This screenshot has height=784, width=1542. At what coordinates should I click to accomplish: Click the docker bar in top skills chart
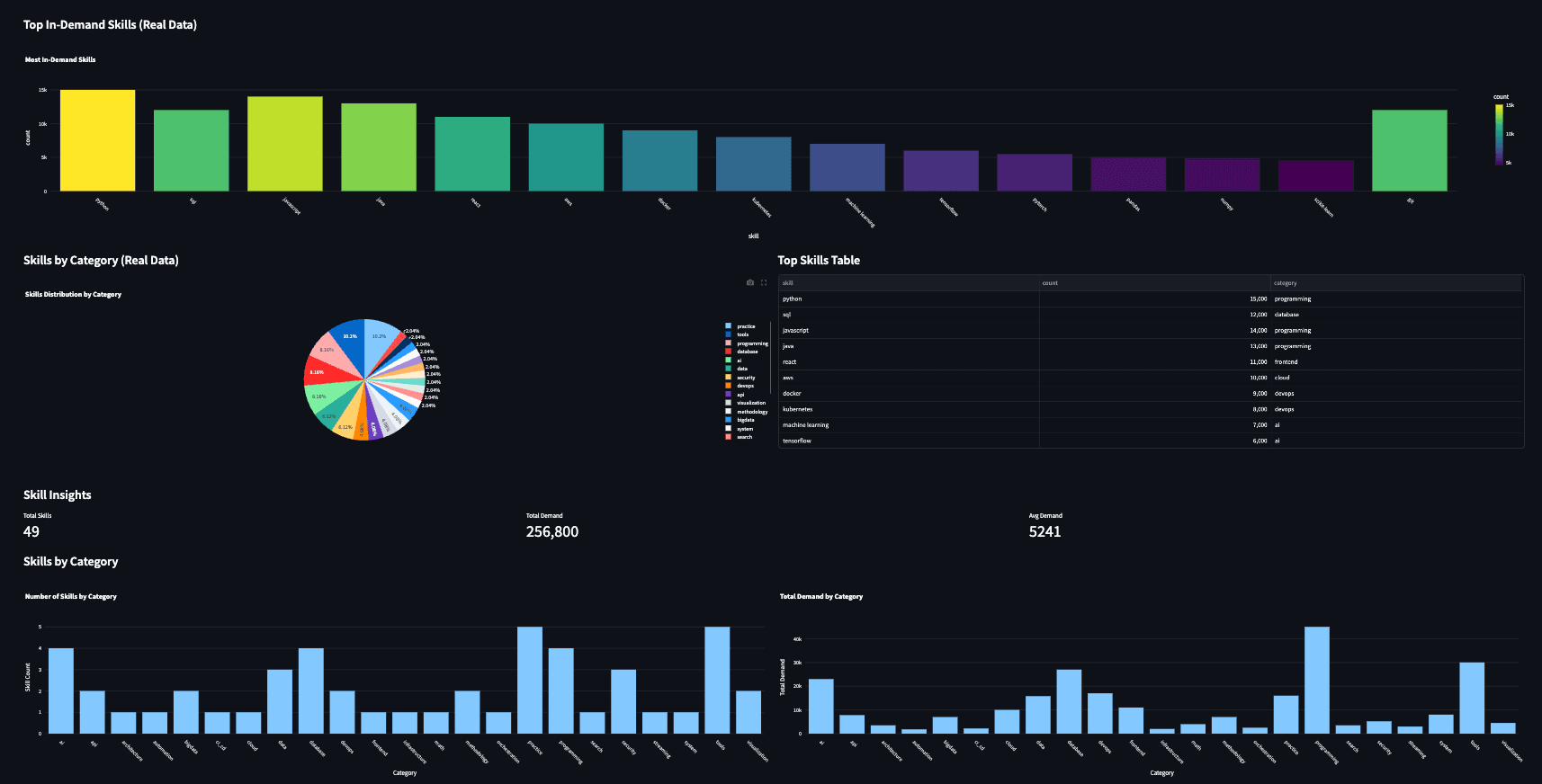[x=659, y=161]
